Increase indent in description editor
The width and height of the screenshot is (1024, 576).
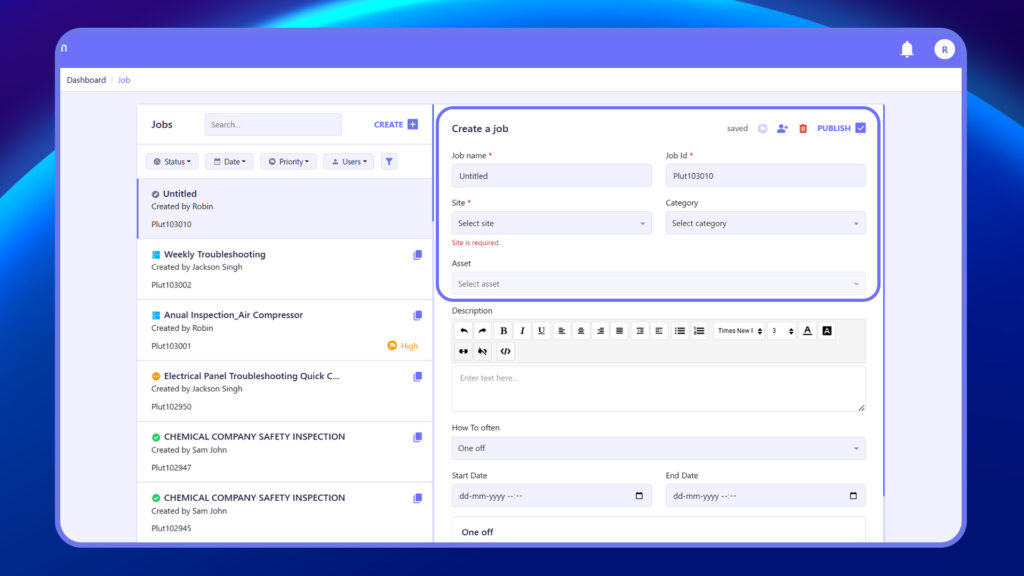[x=640, y=331]
